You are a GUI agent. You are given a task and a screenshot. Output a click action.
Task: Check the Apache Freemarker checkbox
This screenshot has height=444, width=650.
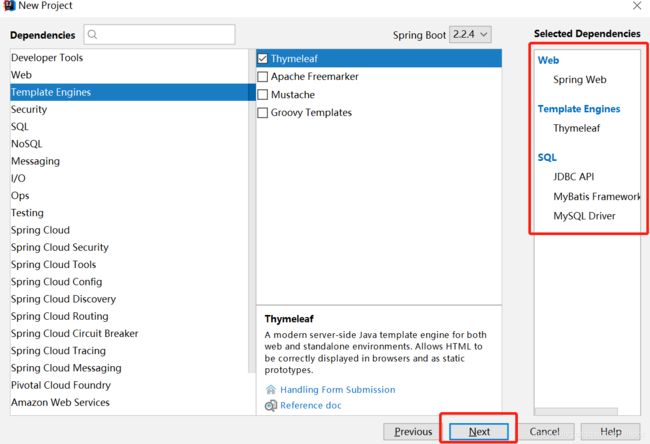262,77
